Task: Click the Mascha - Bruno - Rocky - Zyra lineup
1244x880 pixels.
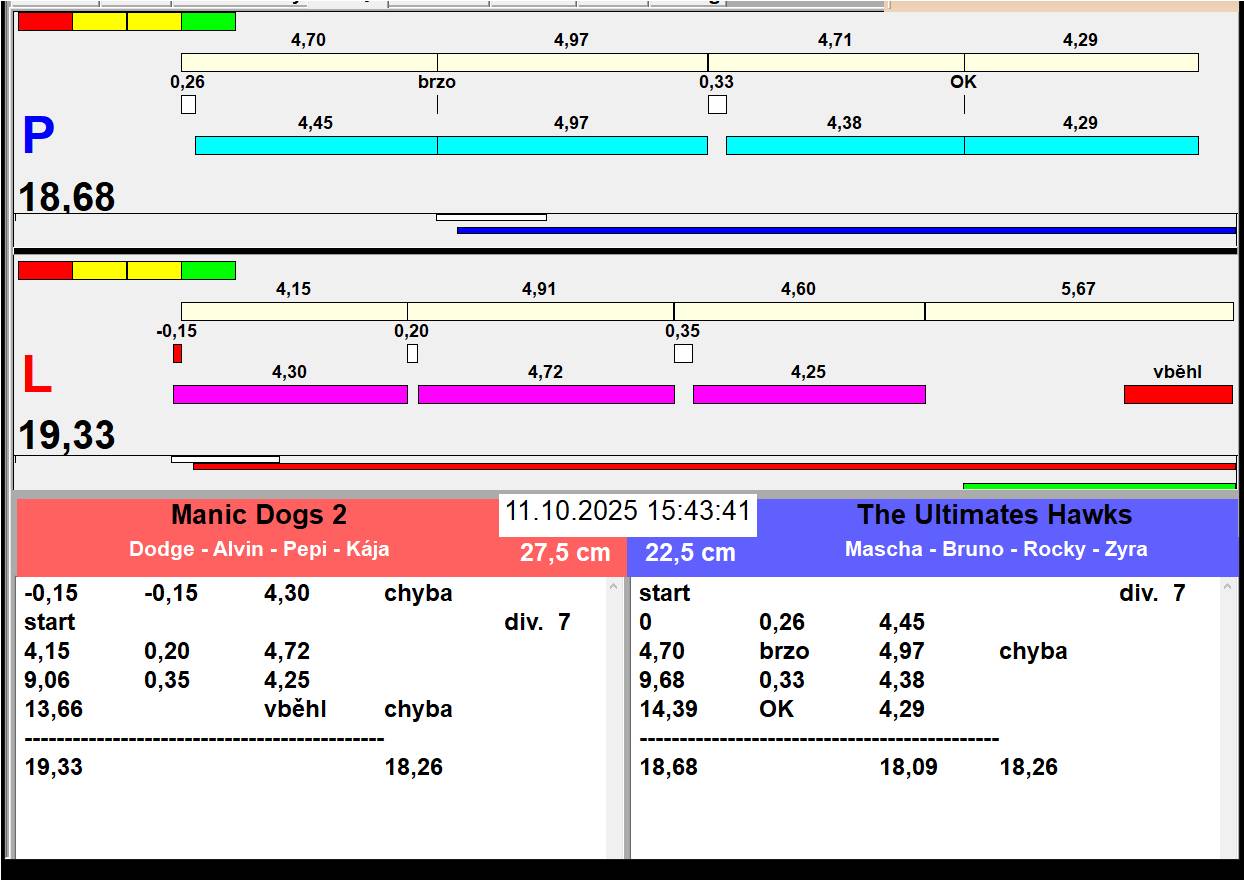Action: pos(996,549)
